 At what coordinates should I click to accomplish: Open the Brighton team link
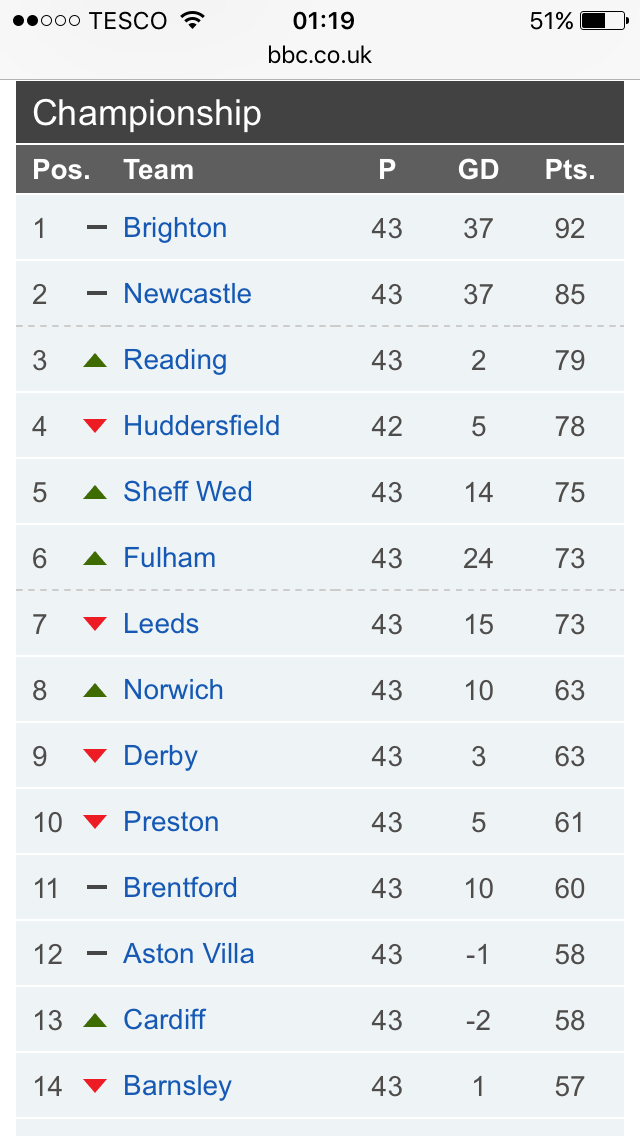pos(175,228)
